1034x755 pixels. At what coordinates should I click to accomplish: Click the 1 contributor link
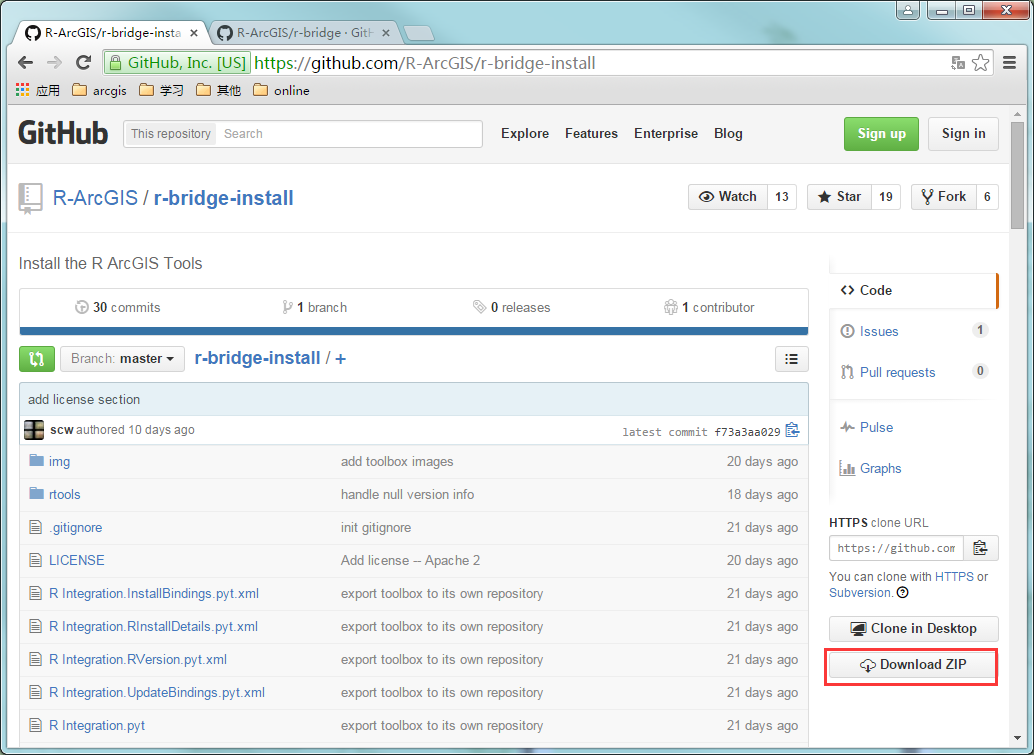pos(709,307)
